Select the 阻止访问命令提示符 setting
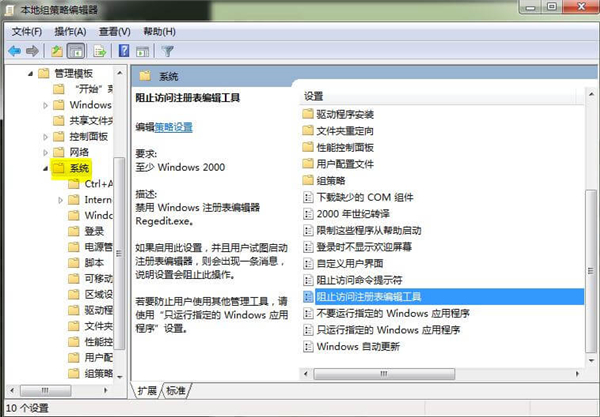This screenshot has width=600, height=417. click(360, 280)
